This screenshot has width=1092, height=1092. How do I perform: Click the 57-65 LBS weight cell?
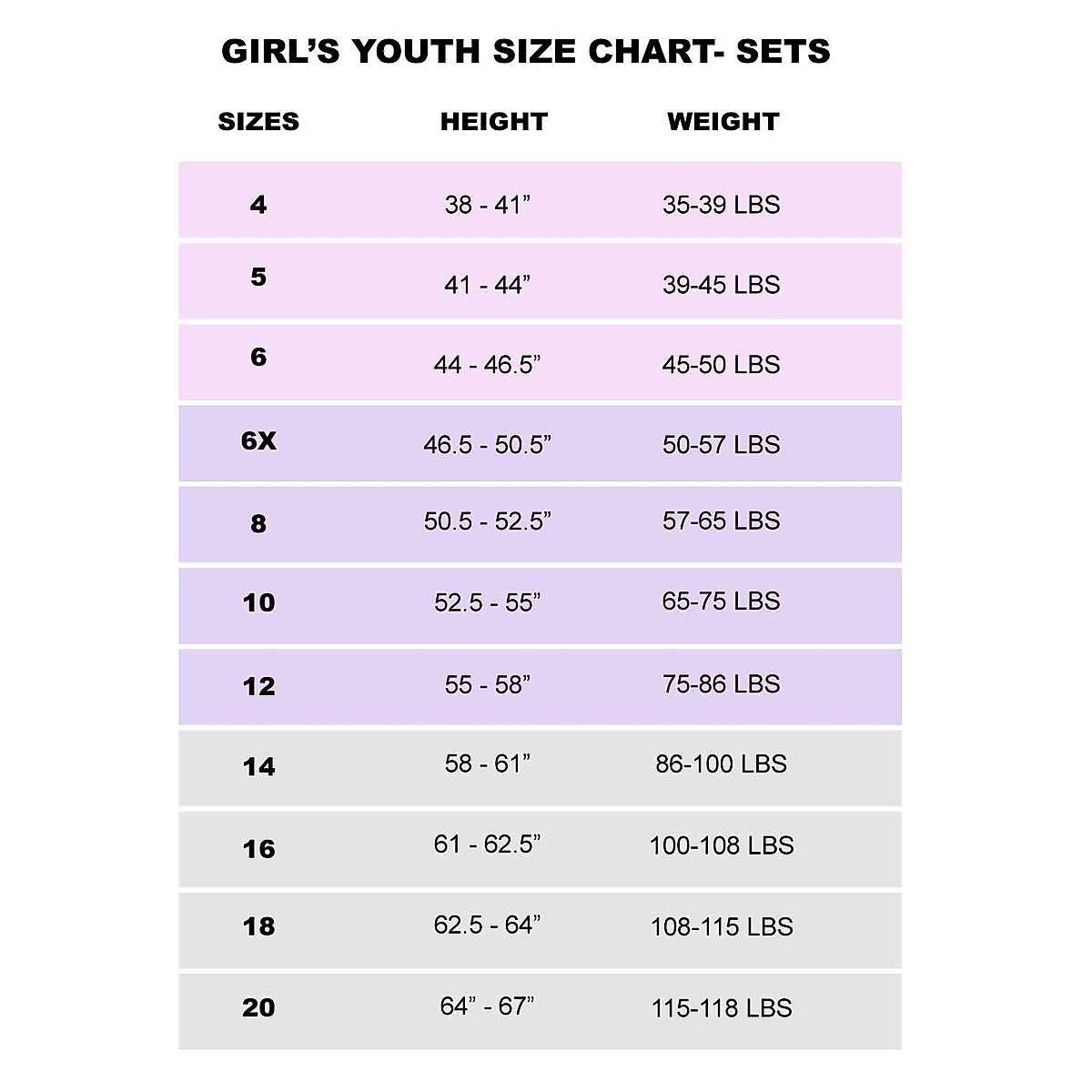point(721,521)
